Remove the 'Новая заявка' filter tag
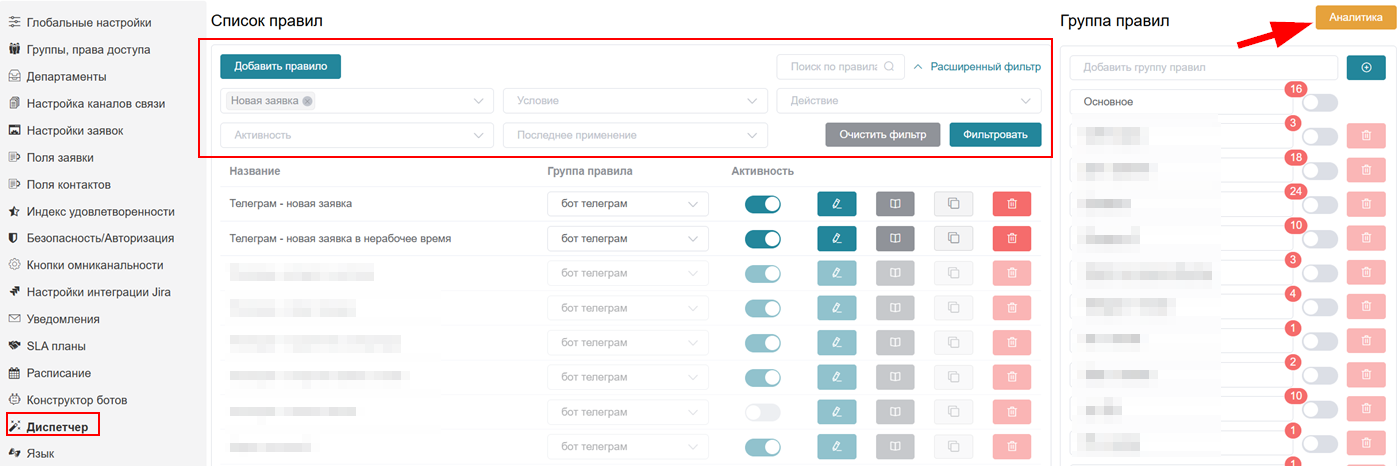 coord(308,101)
